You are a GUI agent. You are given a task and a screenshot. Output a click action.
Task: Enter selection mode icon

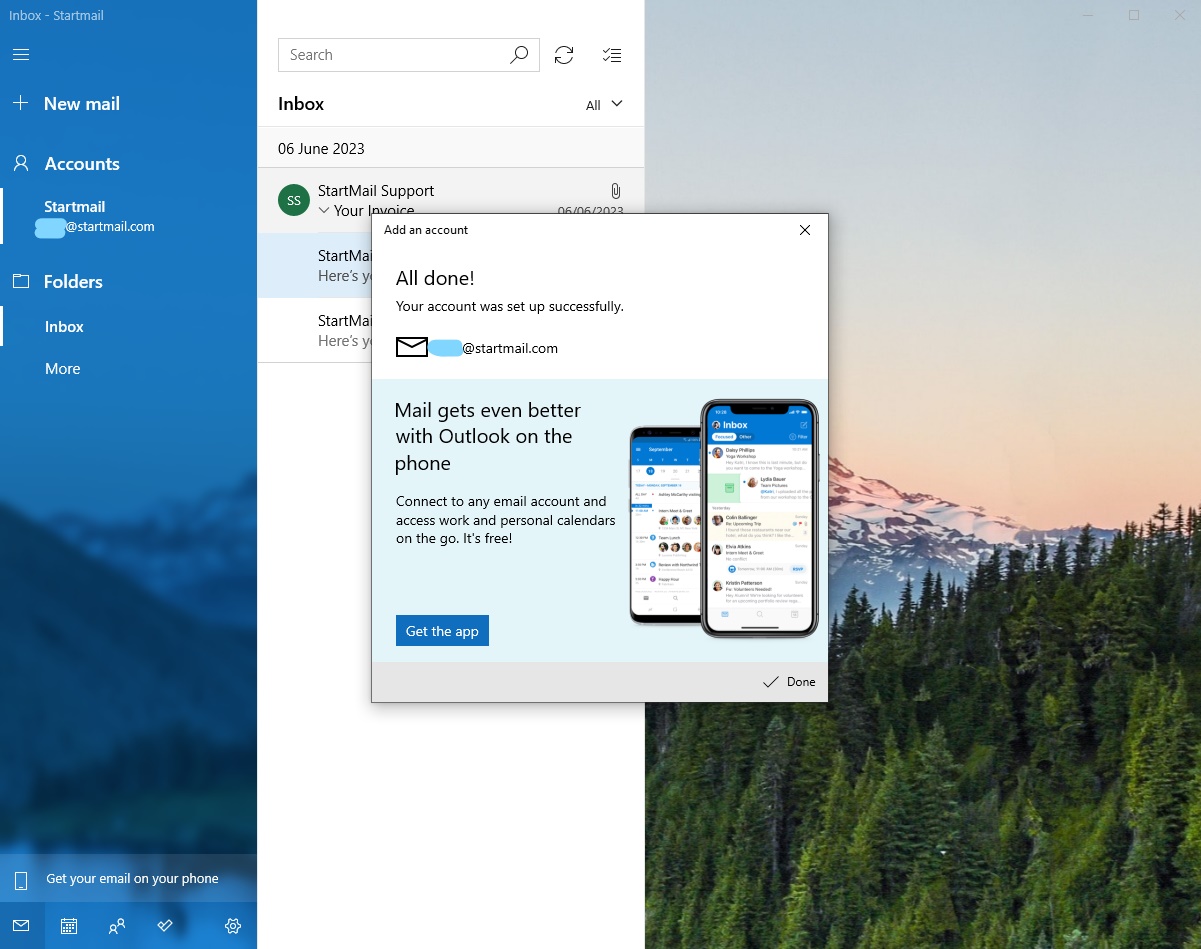[612, 55]
